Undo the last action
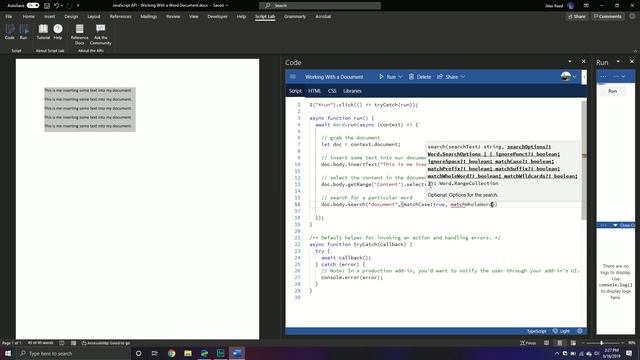 56,6
